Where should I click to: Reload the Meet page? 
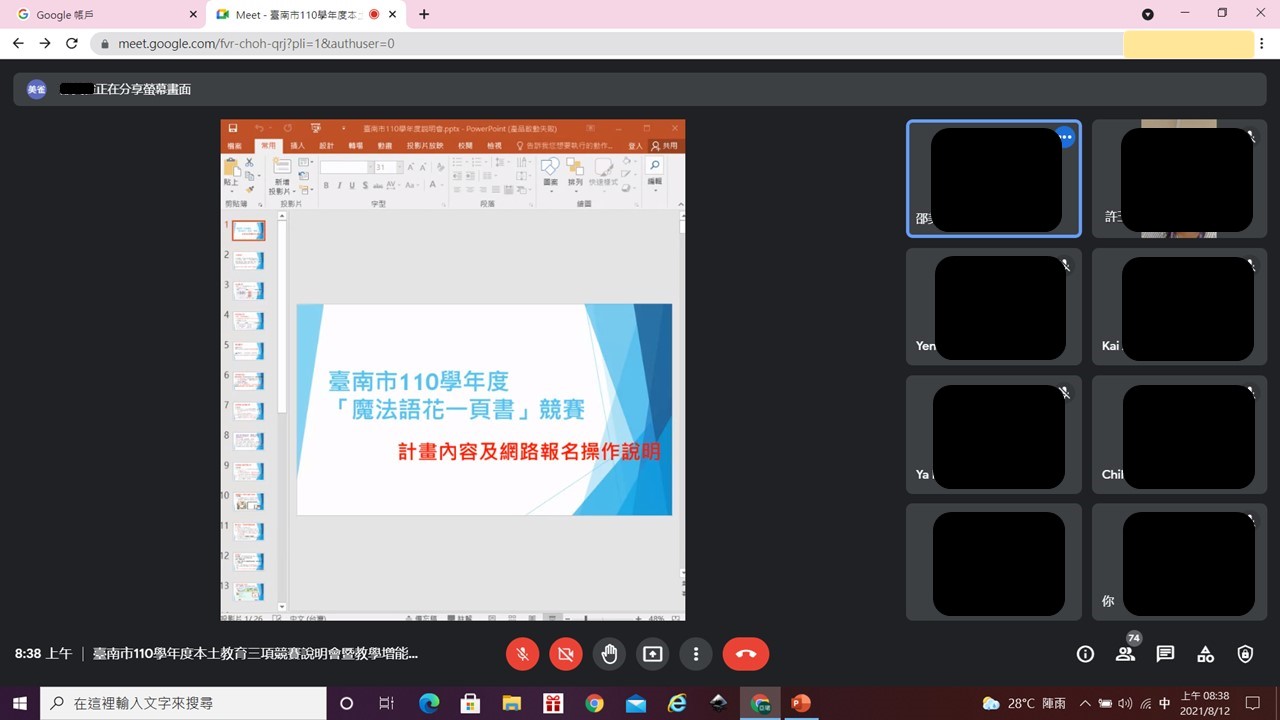tap(72, 44)
